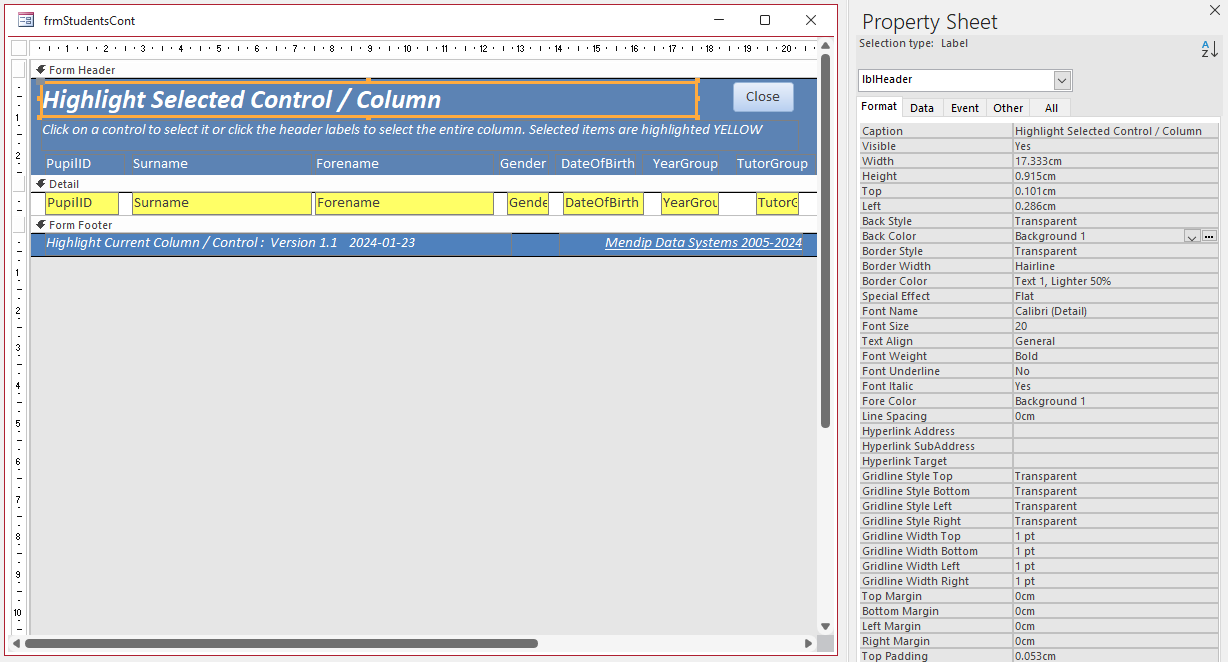Click the Text Align value General
Screen dimensions: 1228x662
1115,341
